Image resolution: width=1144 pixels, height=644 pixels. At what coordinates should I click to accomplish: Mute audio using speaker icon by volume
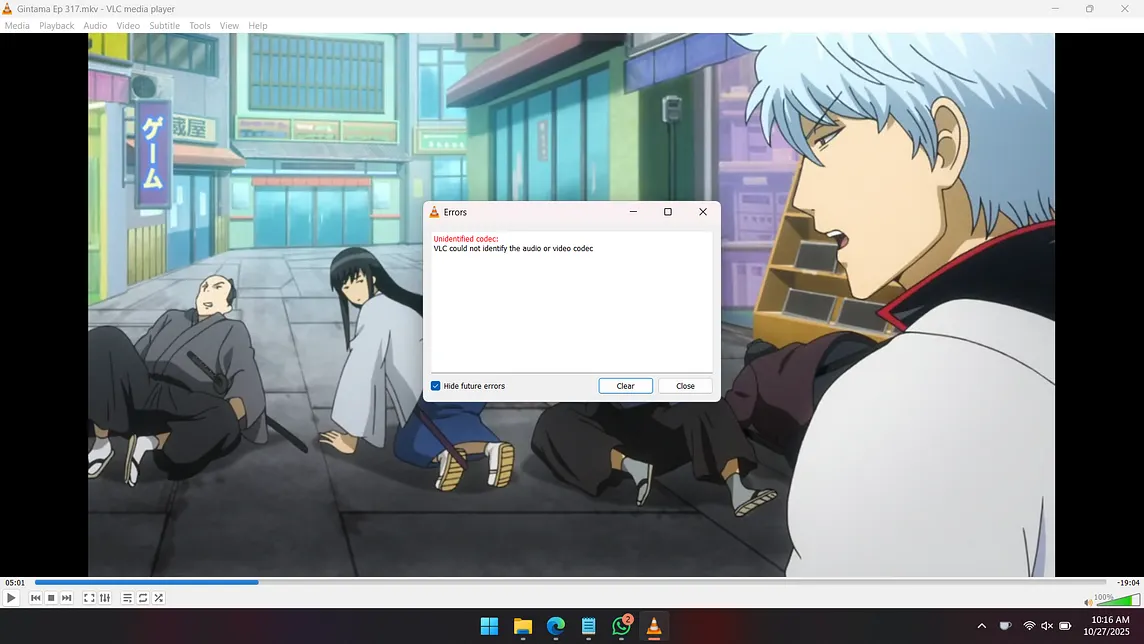click(1088, 602)
